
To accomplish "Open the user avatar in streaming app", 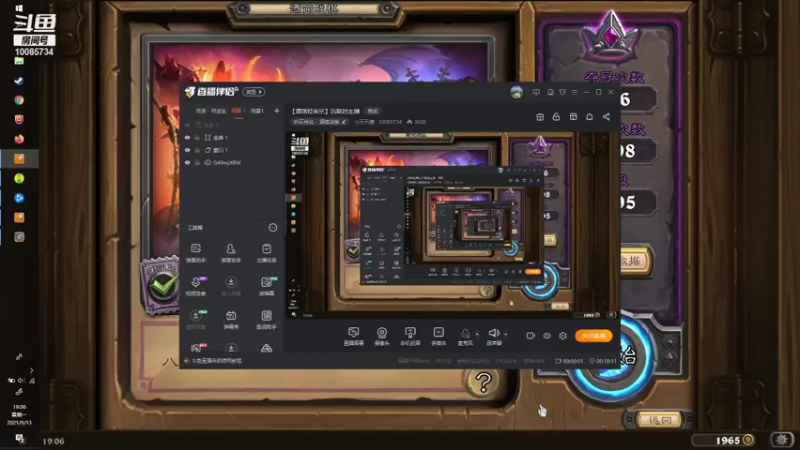I will [516, 92].
